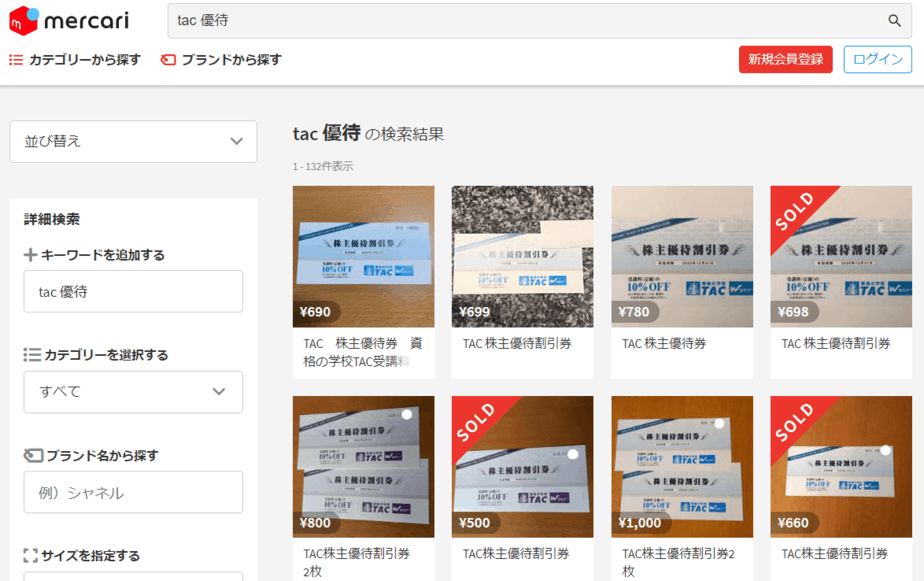The height and width of the screenshot is (581, 924).
Task: Click the frame icon beside サイズを指定する
Action: (30, 555)
